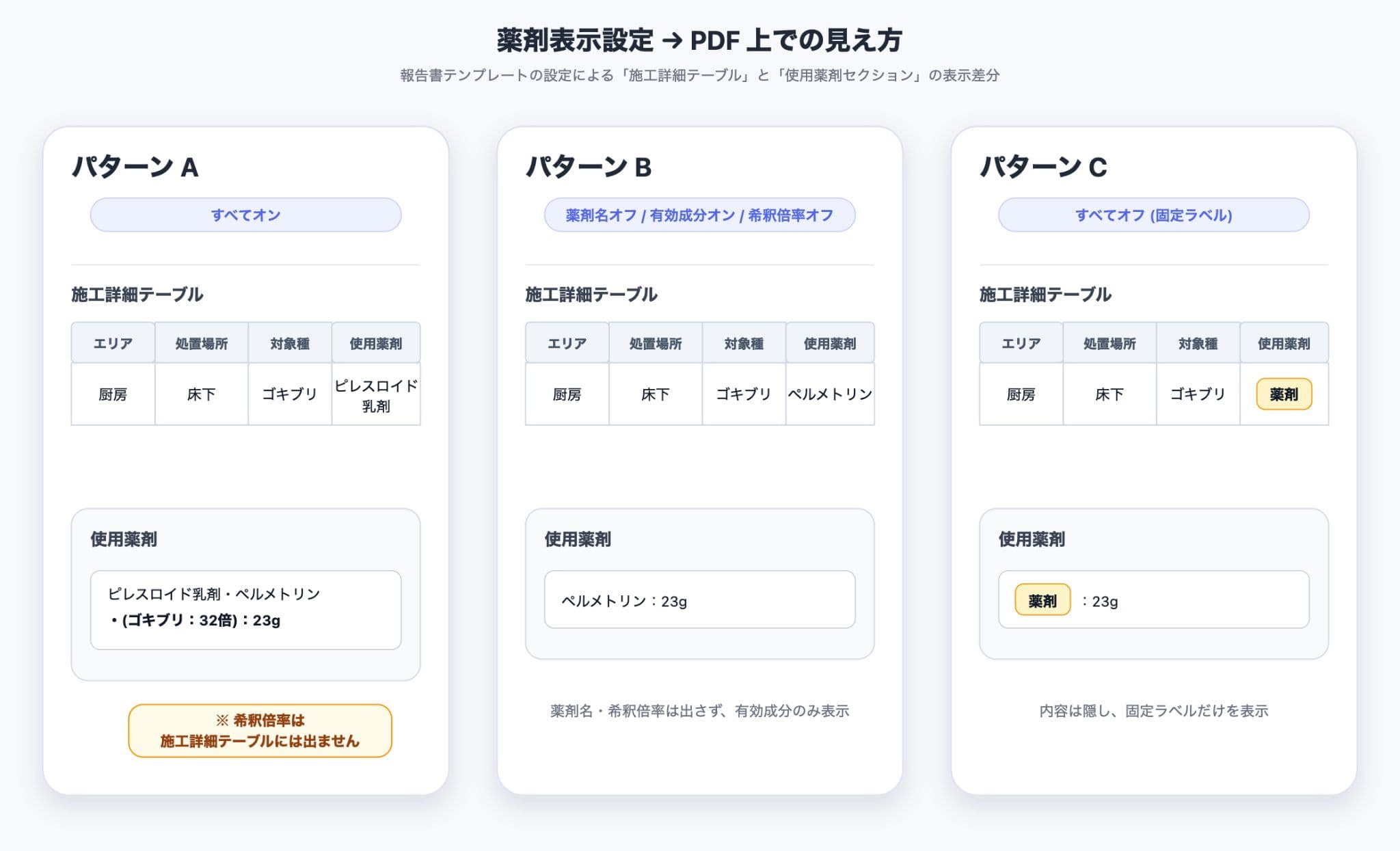
Task: Click the page title 薬剤表示設定 → PDF 上での見え方
Action: coord(699,40)
